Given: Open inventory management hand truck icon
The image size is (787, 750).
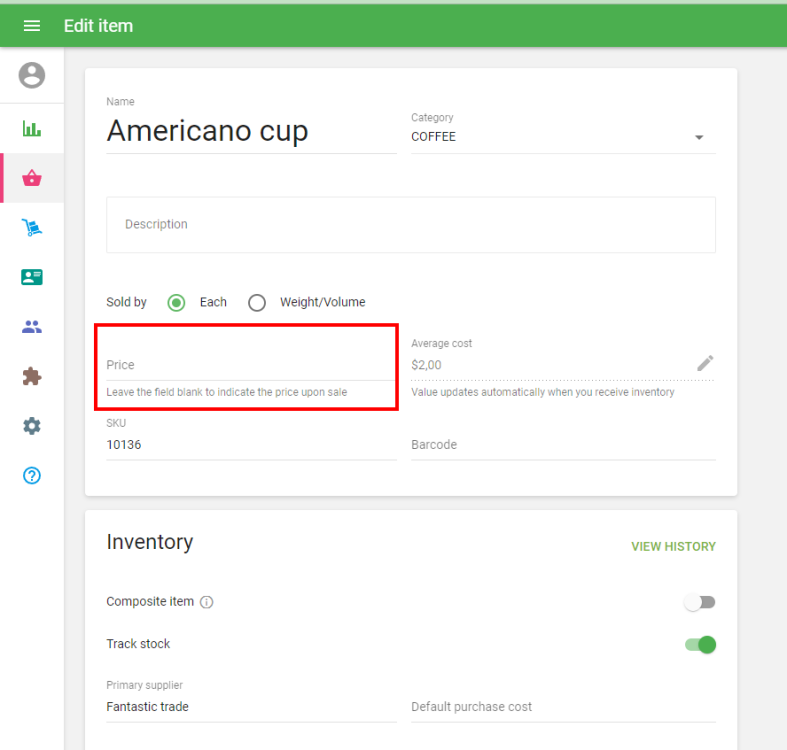Looking at the screenshot, I should coord(32,228).
